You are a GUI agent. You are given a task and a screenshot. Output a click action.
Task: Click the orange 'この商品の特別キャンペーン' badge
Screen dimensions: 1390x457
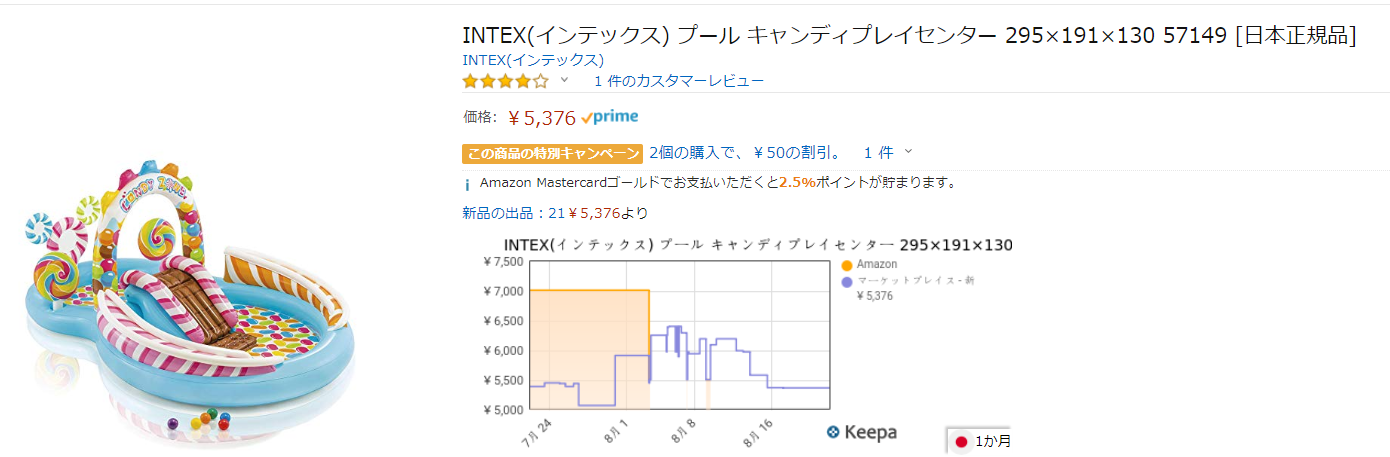tap(552, 153)
